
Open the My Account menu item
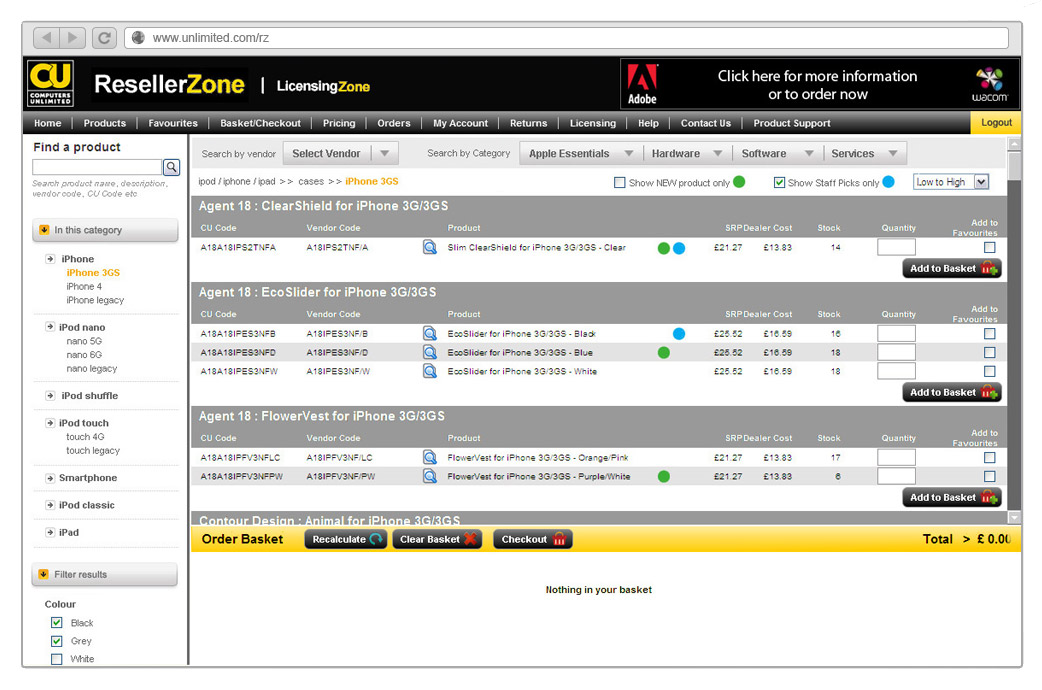point(461,123)
